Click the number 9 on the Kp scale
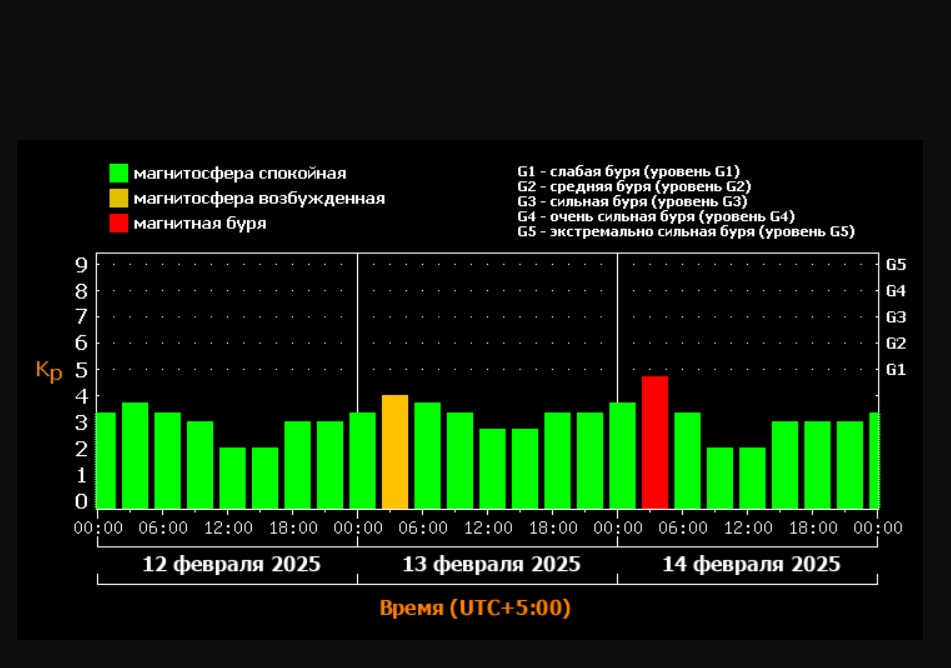This screenshot has width=951, height=668. tap(81, 265)
